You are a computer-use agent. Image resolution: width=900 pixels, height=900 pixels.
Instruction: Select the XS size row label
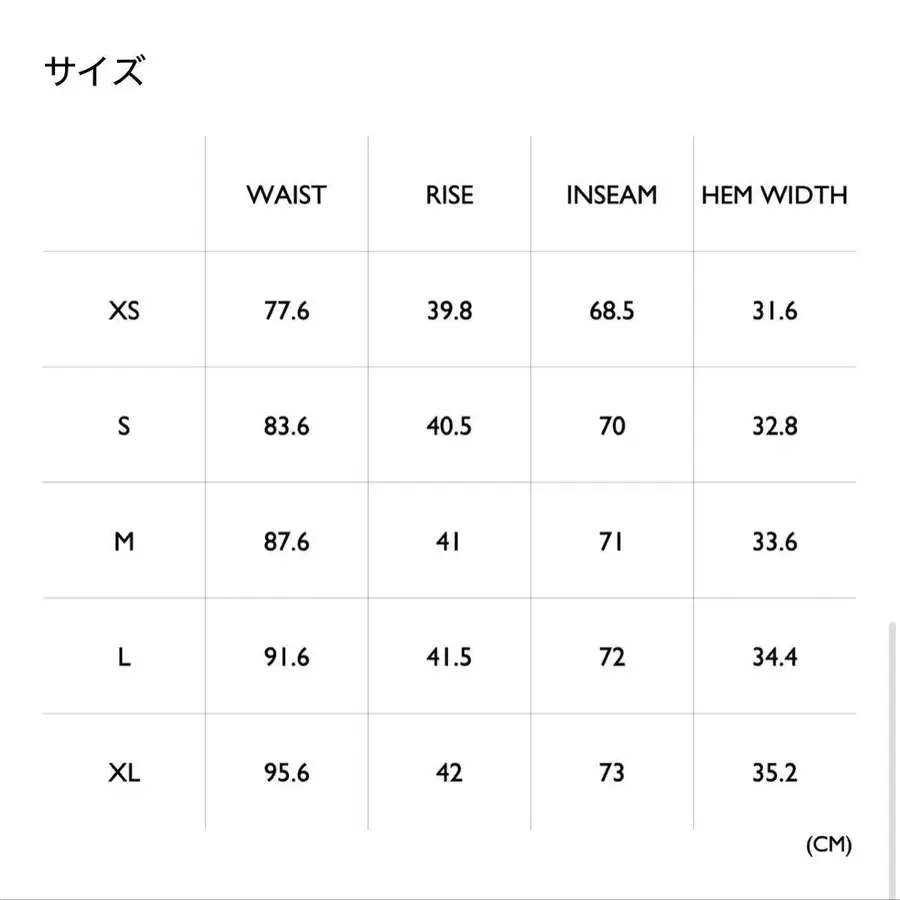click(x=124, y=311)
